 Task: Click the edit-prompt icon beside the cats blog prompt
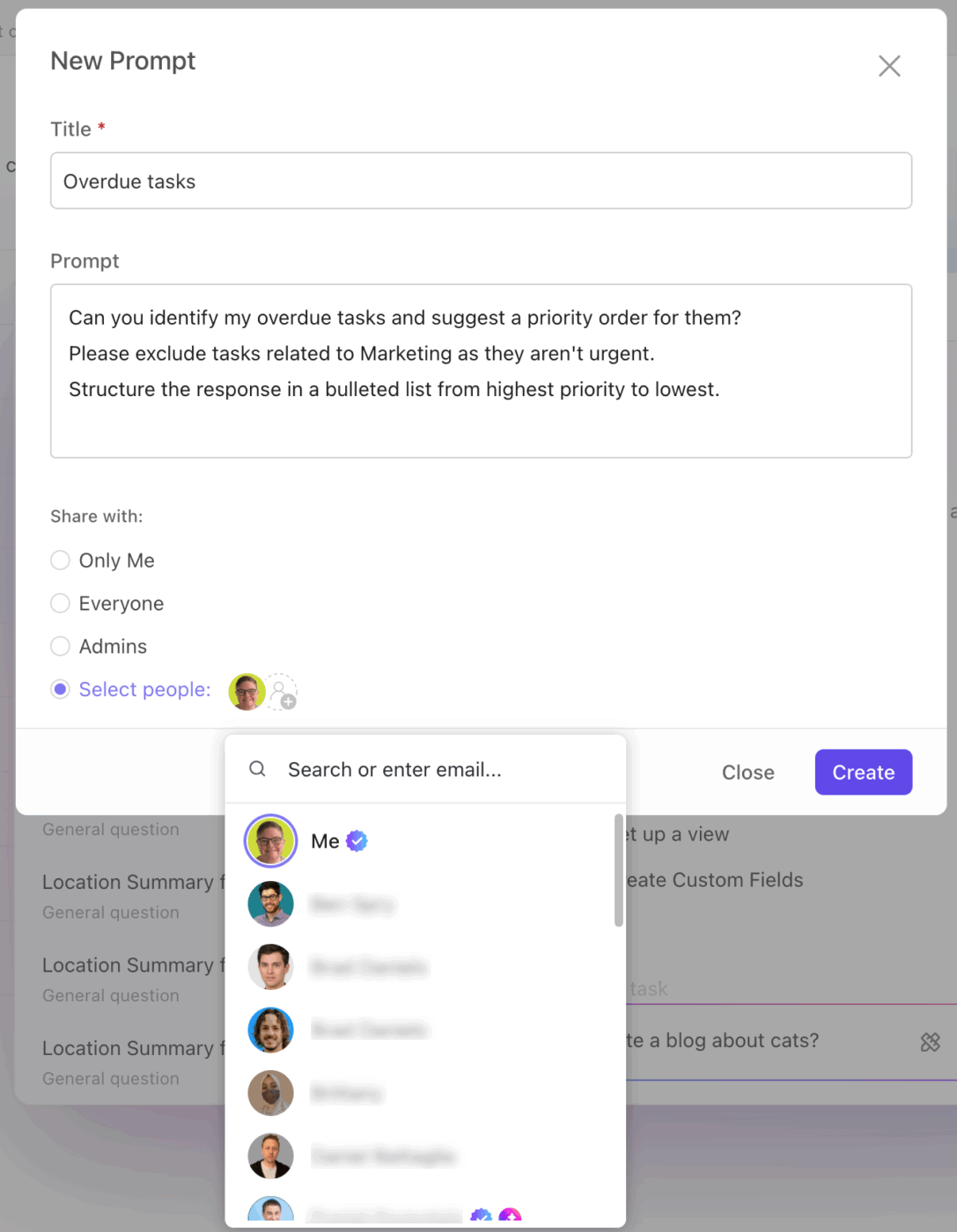(x=931, y=1042)
